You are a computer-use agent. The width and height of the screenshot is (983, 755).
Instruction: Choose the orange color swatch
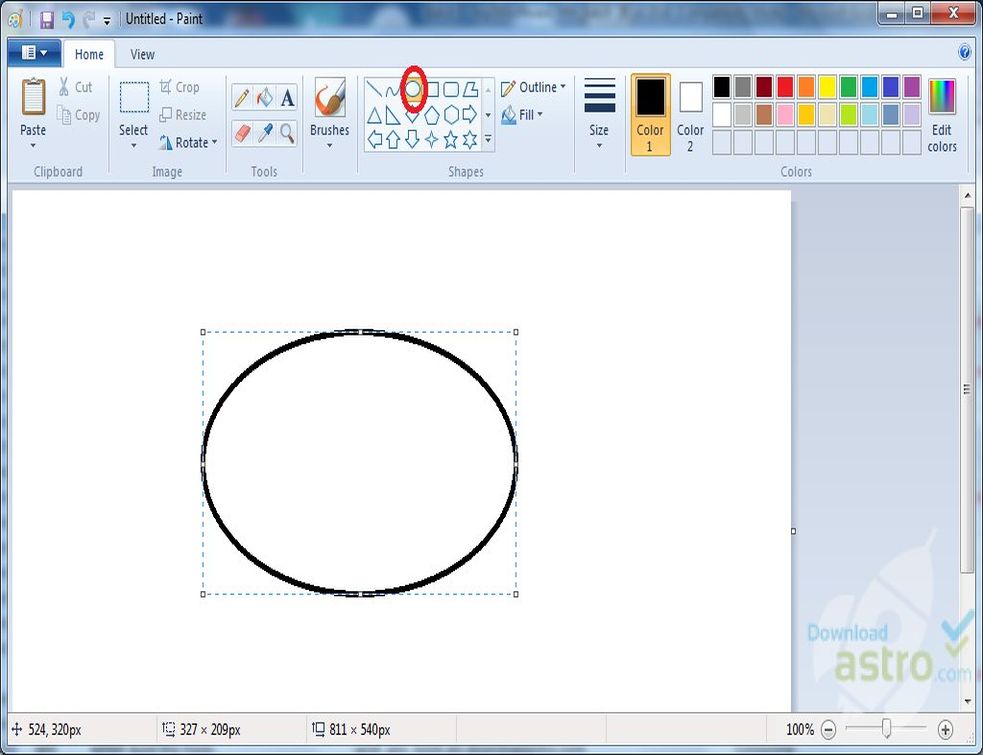pos(806,87)
